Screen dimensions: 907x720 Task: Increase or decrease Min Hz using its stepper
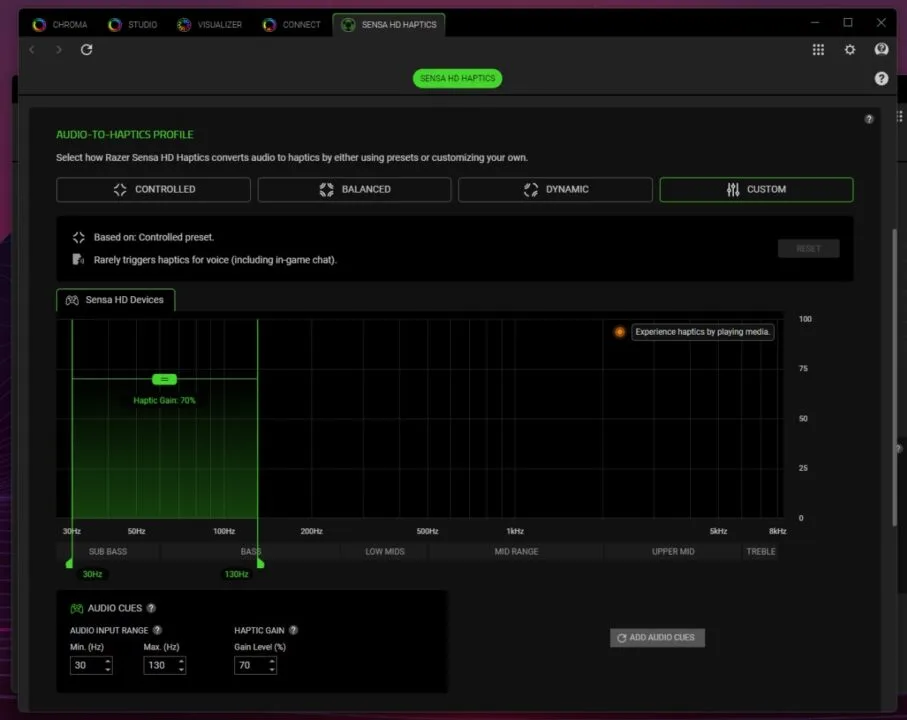click(x=107, y=665)
